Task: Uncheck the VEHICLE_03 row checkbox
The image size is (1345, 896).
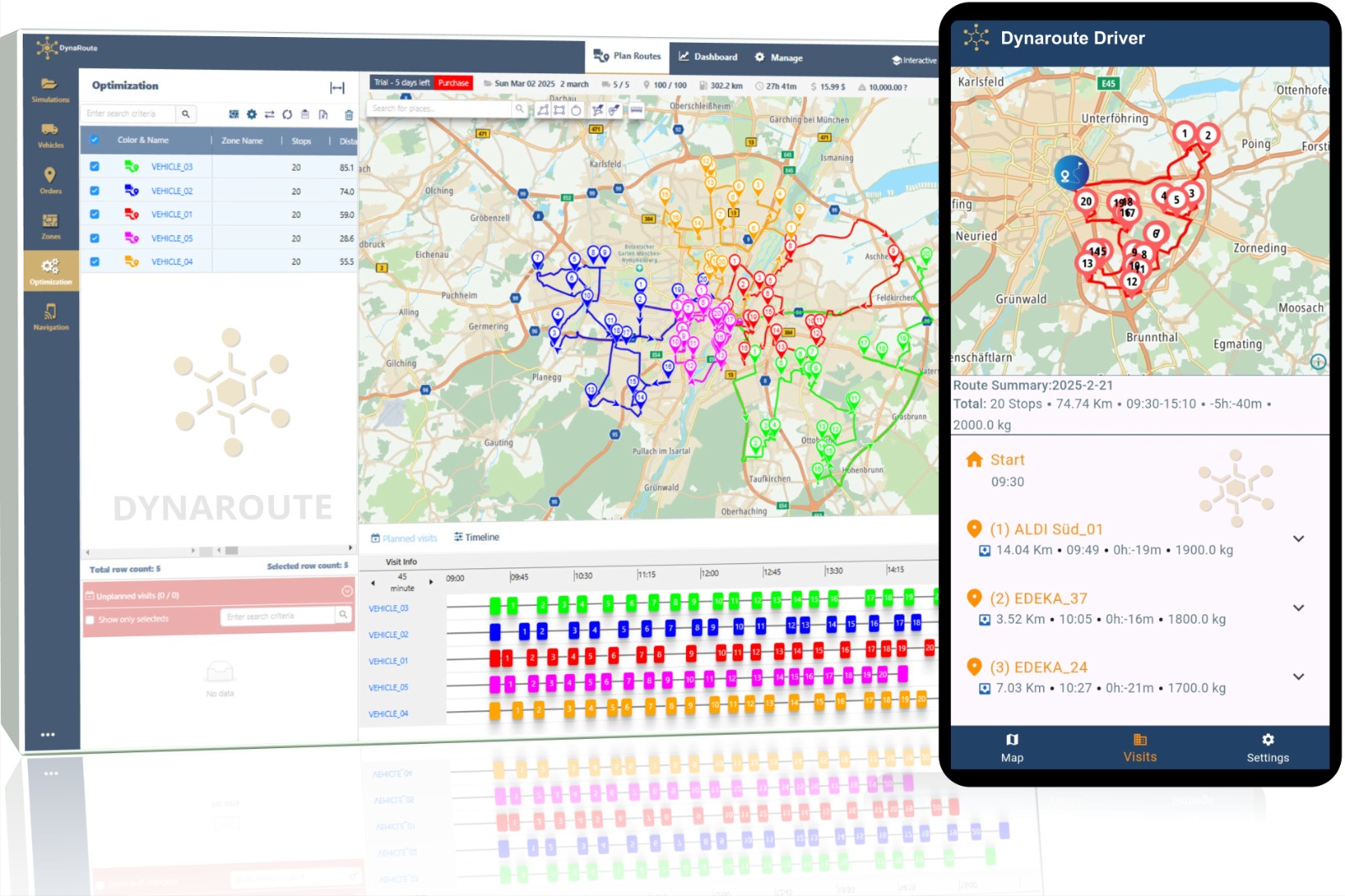Action: pos(94,166)
